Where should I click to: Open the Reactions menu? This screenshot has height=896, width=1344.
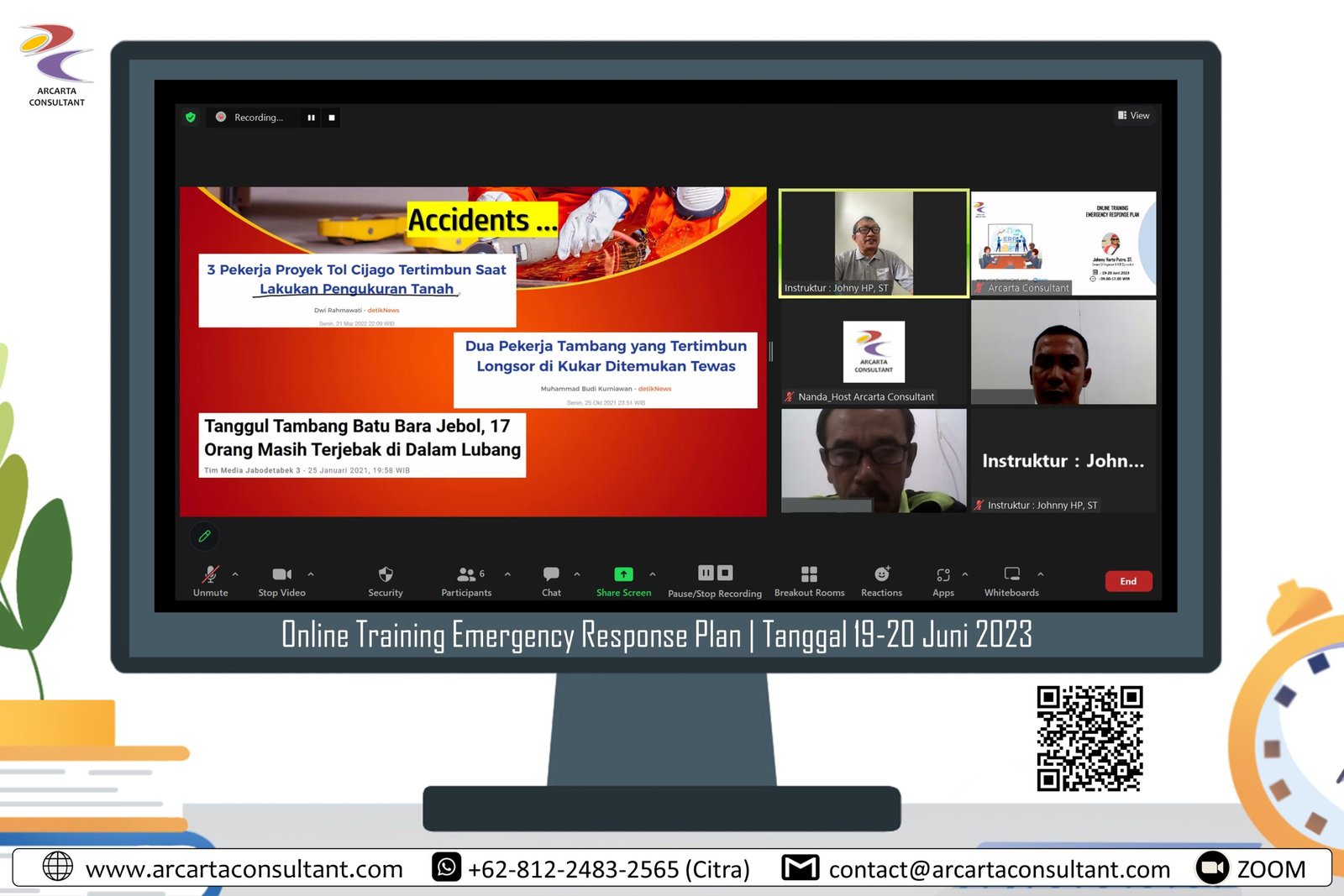(x=881, y=574)
